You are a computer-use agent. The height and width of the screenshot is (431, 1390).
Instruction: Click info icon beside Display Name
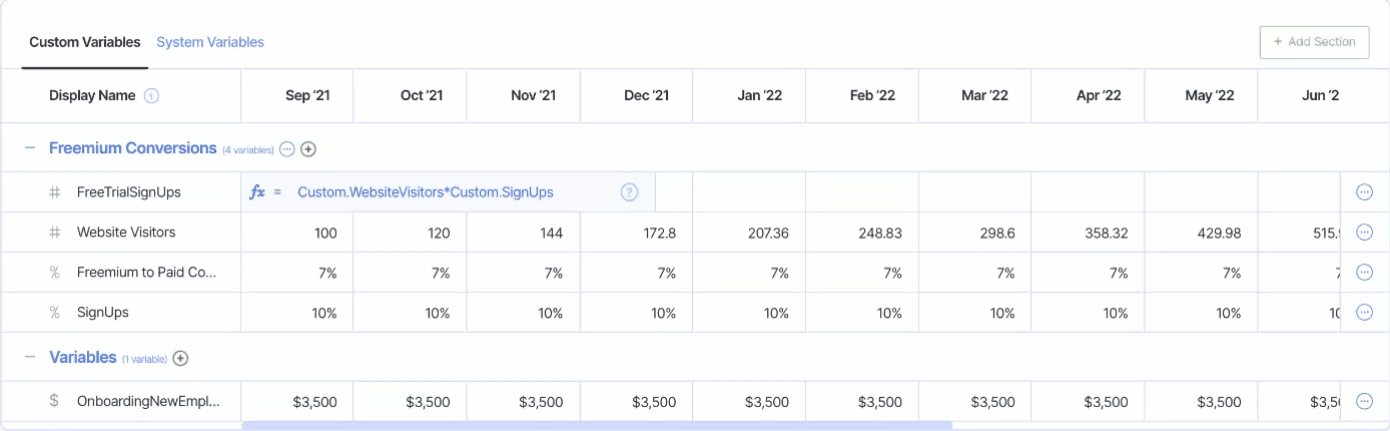pyautogui.click(x=152, y=96)
